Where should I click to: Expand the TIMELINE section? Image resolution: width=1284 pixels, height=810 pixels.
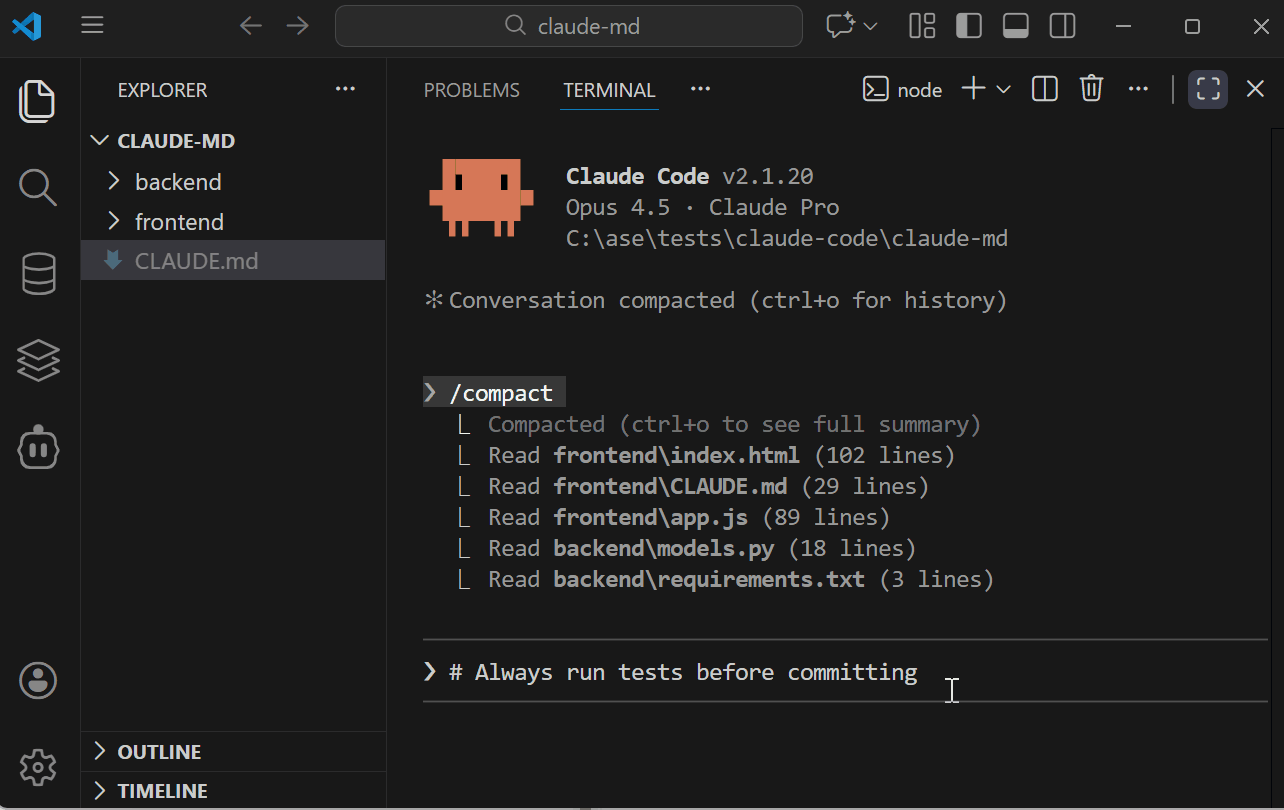tap(232, 790)
